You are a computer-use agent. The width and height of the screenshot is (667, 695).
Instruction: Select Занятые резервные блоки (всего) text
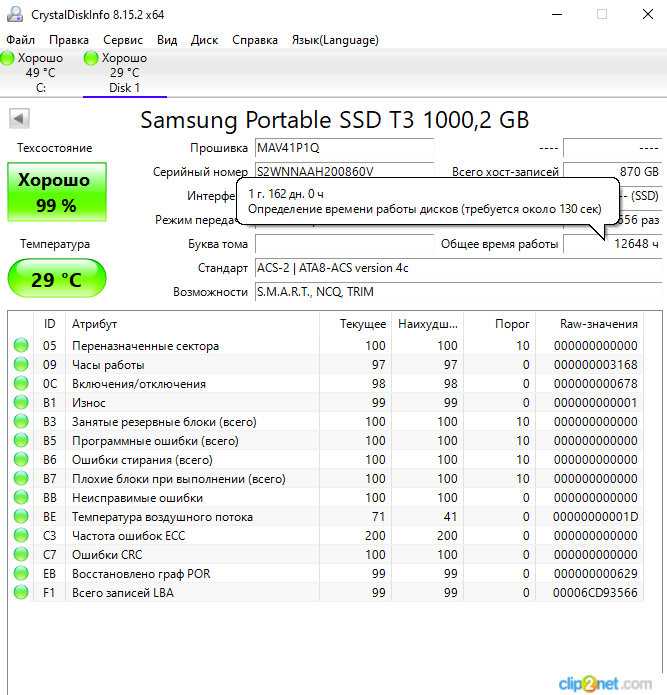point(164,422)
